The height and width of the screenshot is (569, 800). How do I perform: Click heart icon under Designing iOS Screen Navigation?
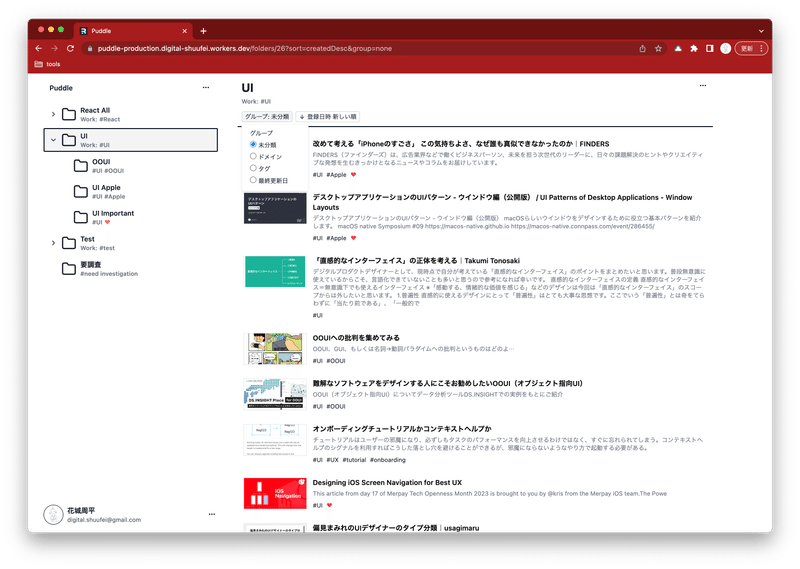tap(330, 506)
